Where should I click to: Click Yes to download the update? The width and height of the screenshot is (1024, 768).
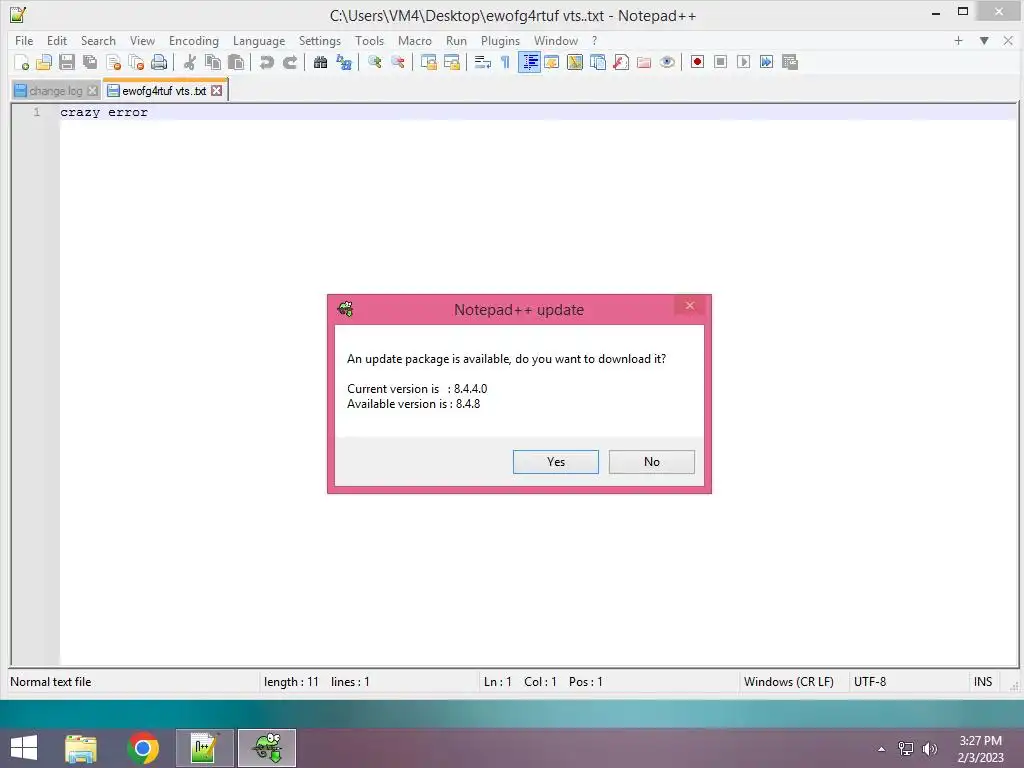(x=556, y=462)
